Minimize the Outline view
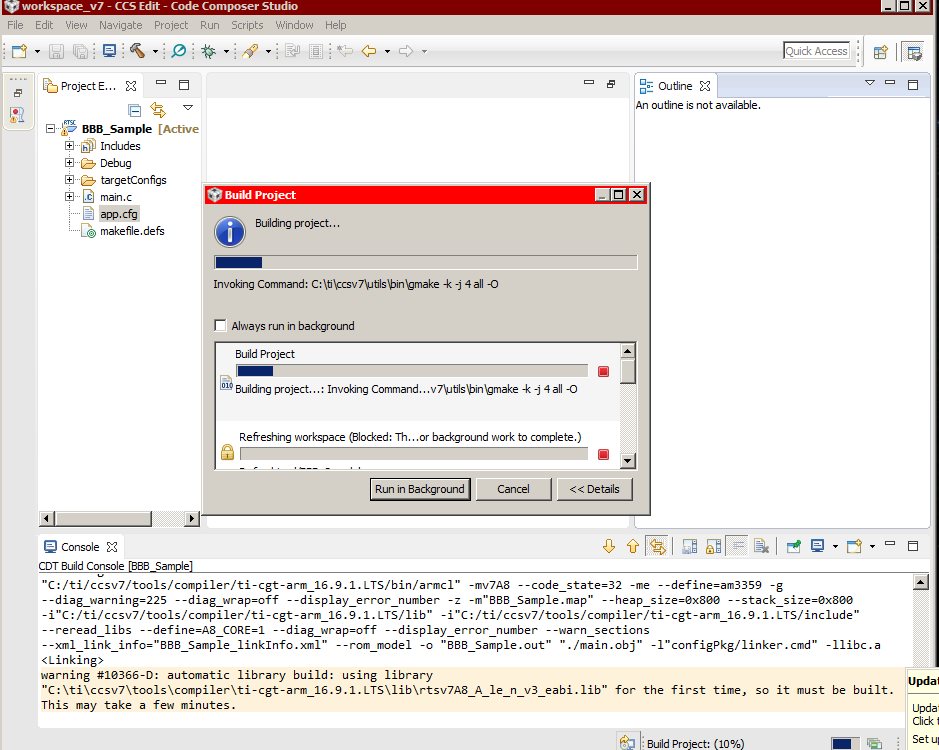The height and width of the screenshot is (750, 939). click(890, 83)
